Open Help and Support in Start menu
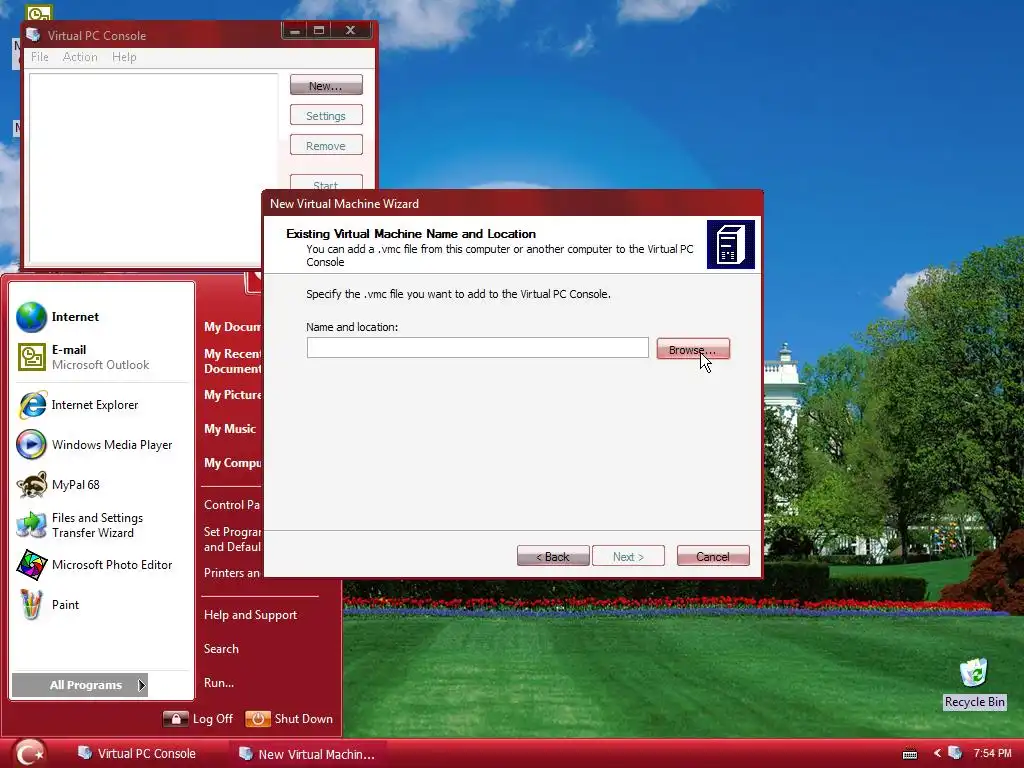 [x=250, y=615]
